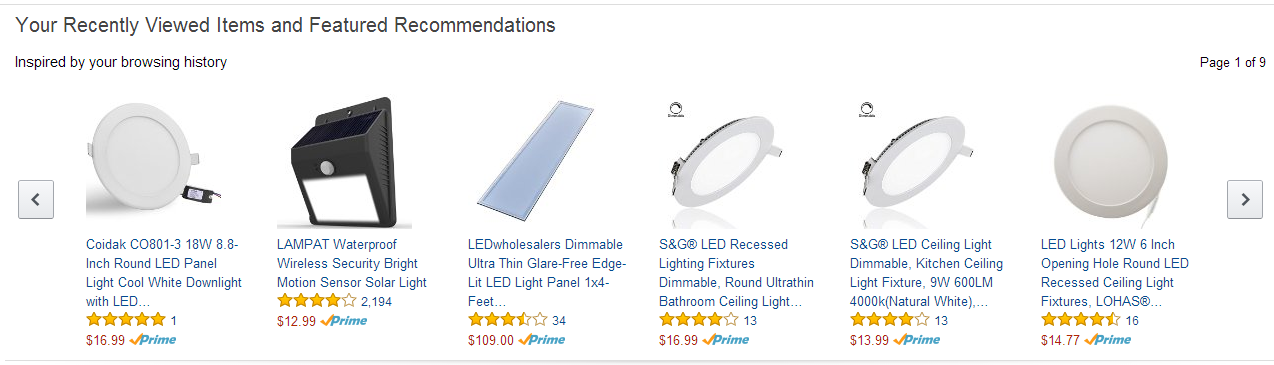
Task: Advance carousel with next arrow button
Action: tap(1245, 199)
